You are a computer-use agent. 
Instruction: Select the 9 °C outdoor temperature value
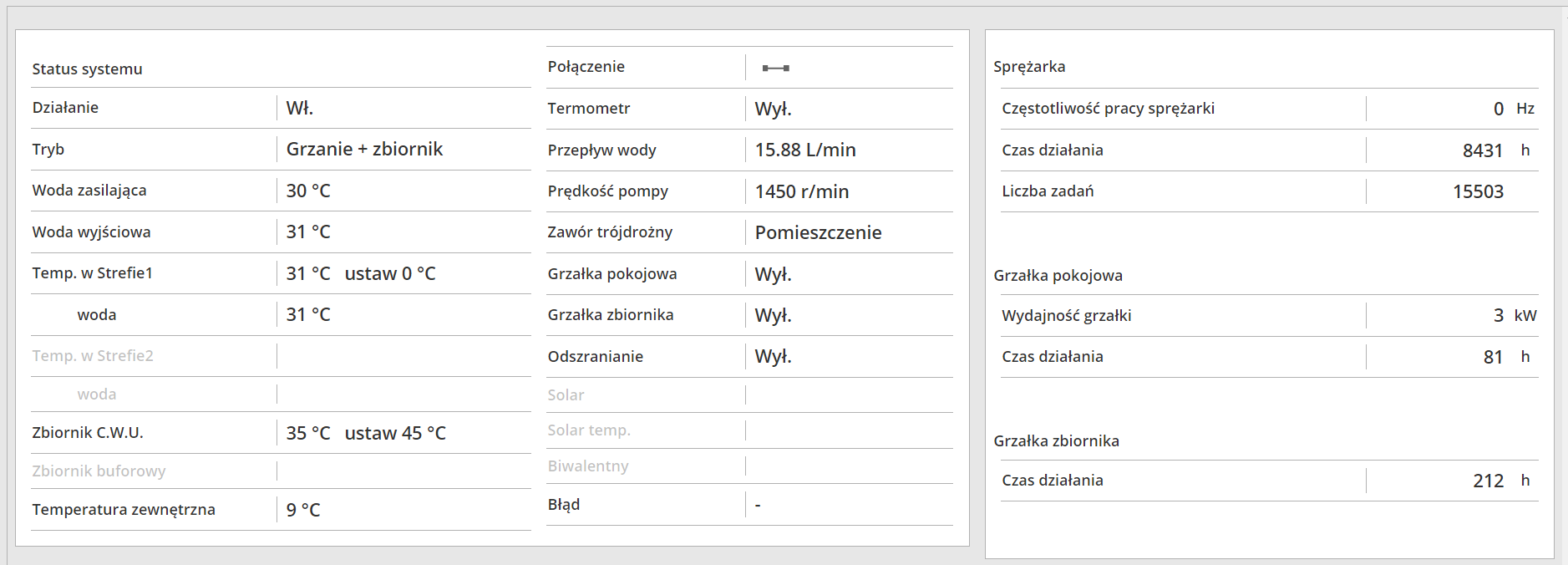tap(303, 510)
